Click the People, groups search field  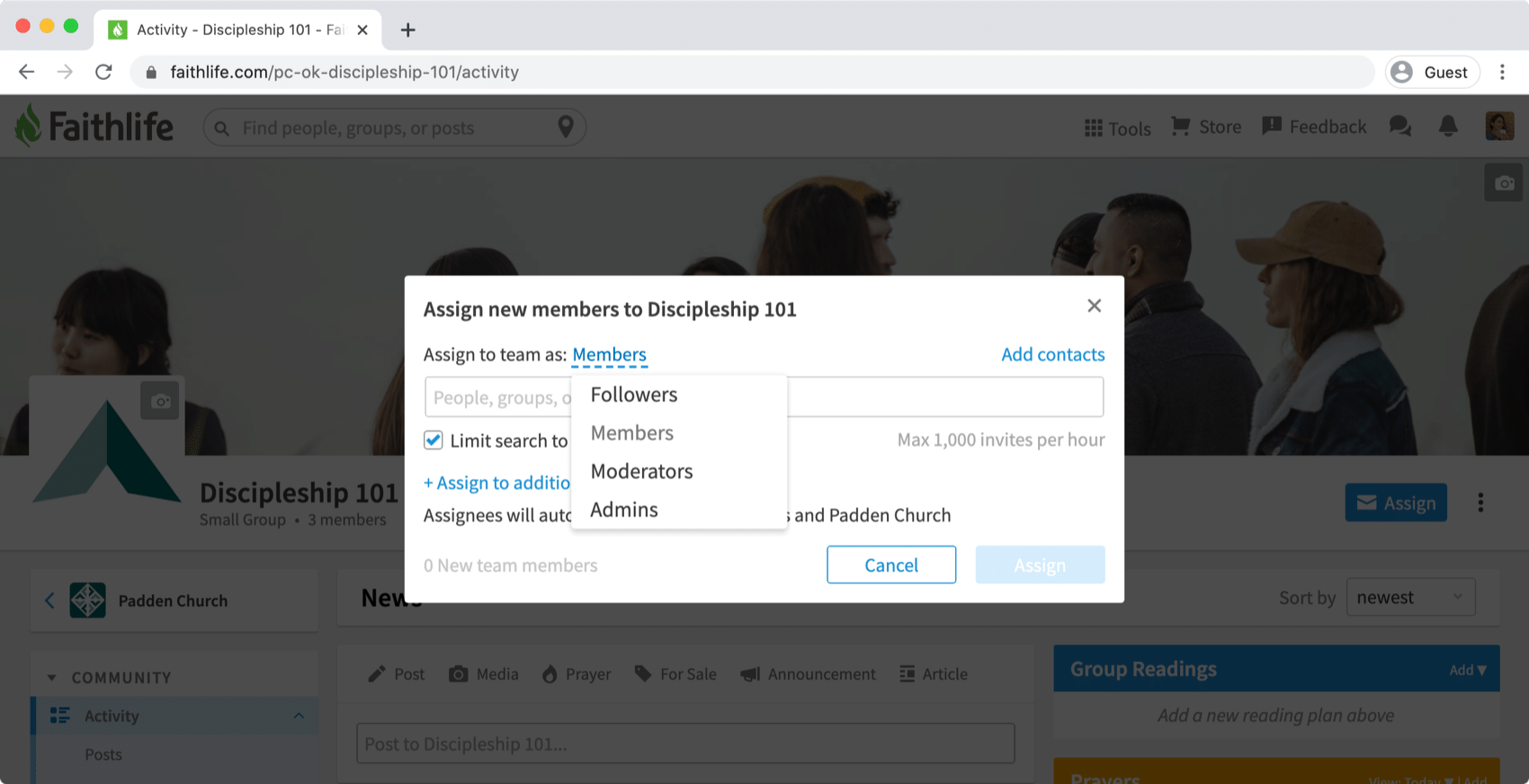[764, 396]
